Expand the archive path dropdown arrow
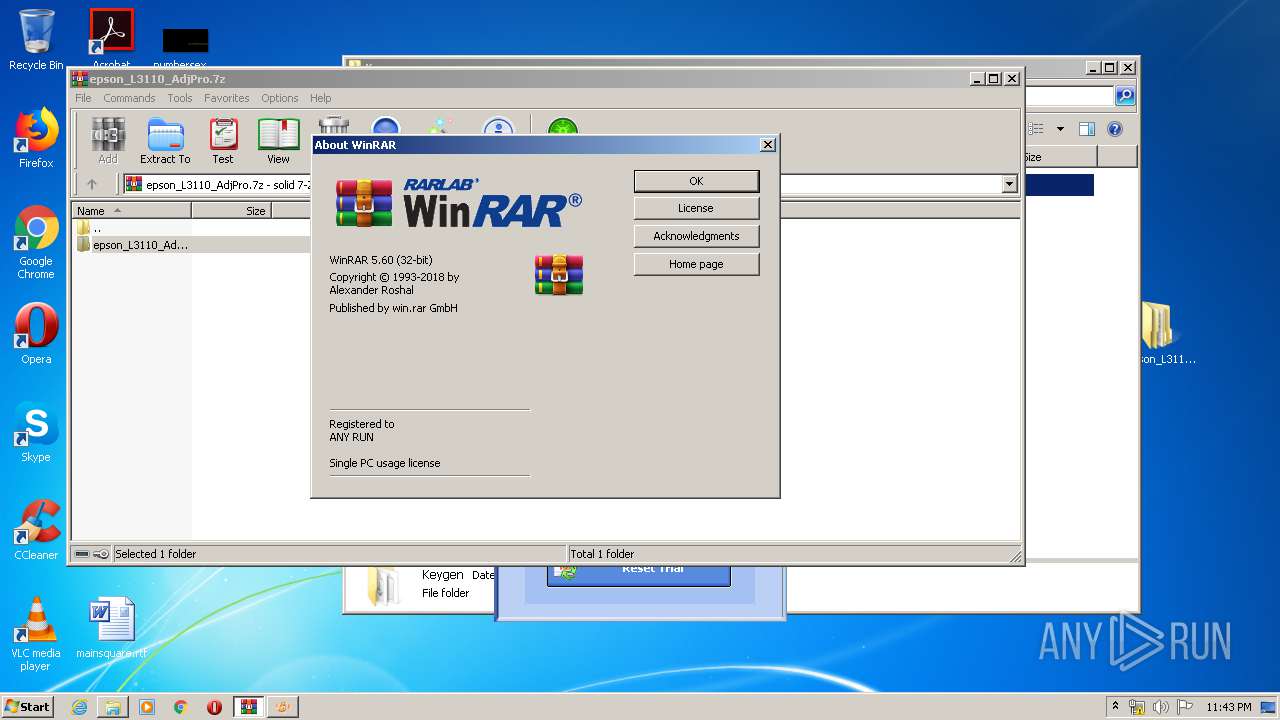 point(1009,184)
